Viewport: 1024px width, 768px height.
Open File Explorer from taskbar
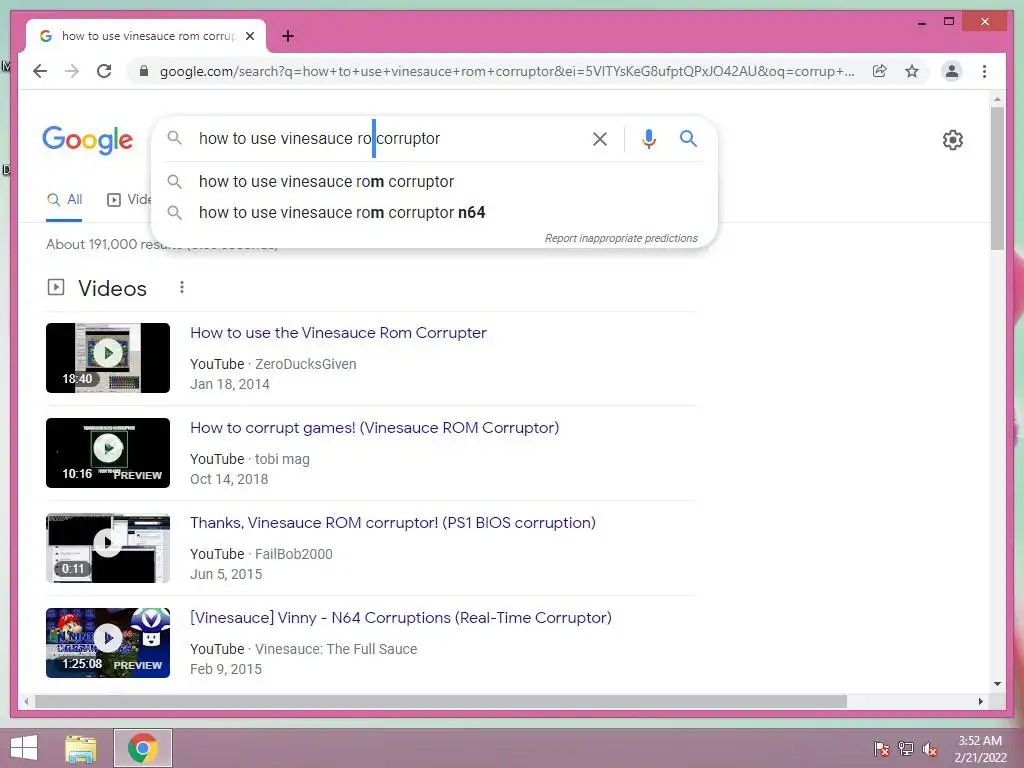tap(80, 748)
